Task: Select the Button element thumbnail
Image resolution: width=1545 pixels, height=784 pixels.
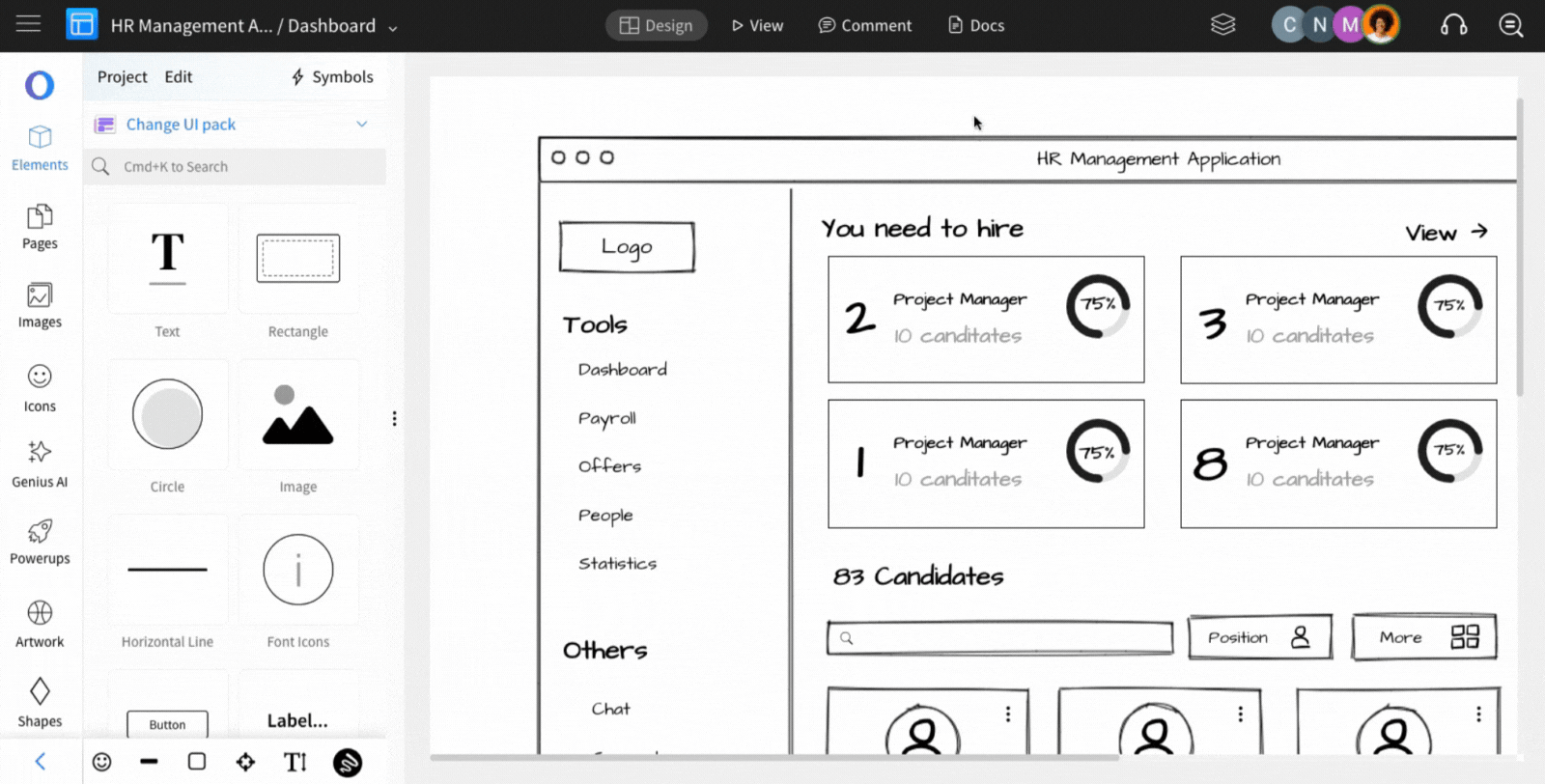Action: 167,724
